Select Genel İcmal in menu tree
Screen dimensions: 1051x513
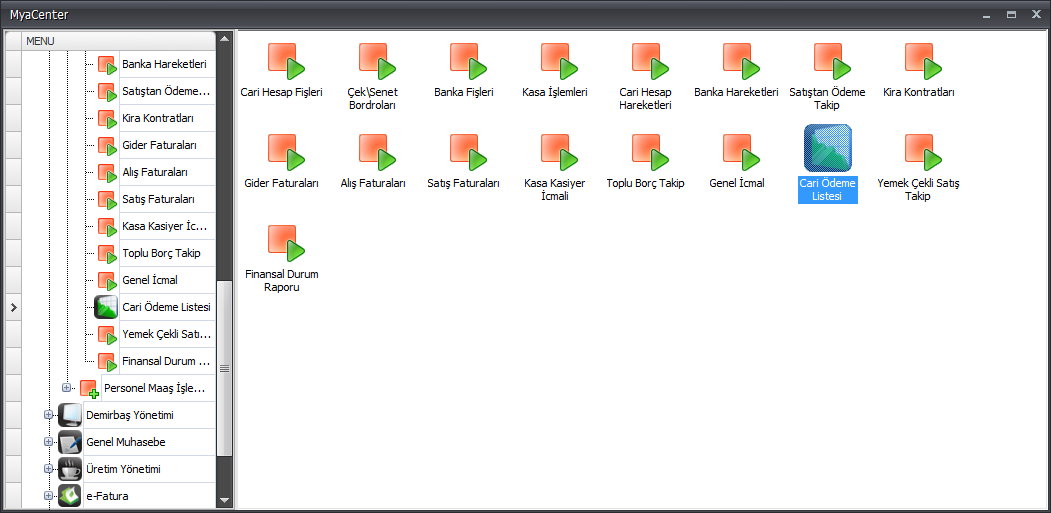pyautogui.click(x=150, y=280)
